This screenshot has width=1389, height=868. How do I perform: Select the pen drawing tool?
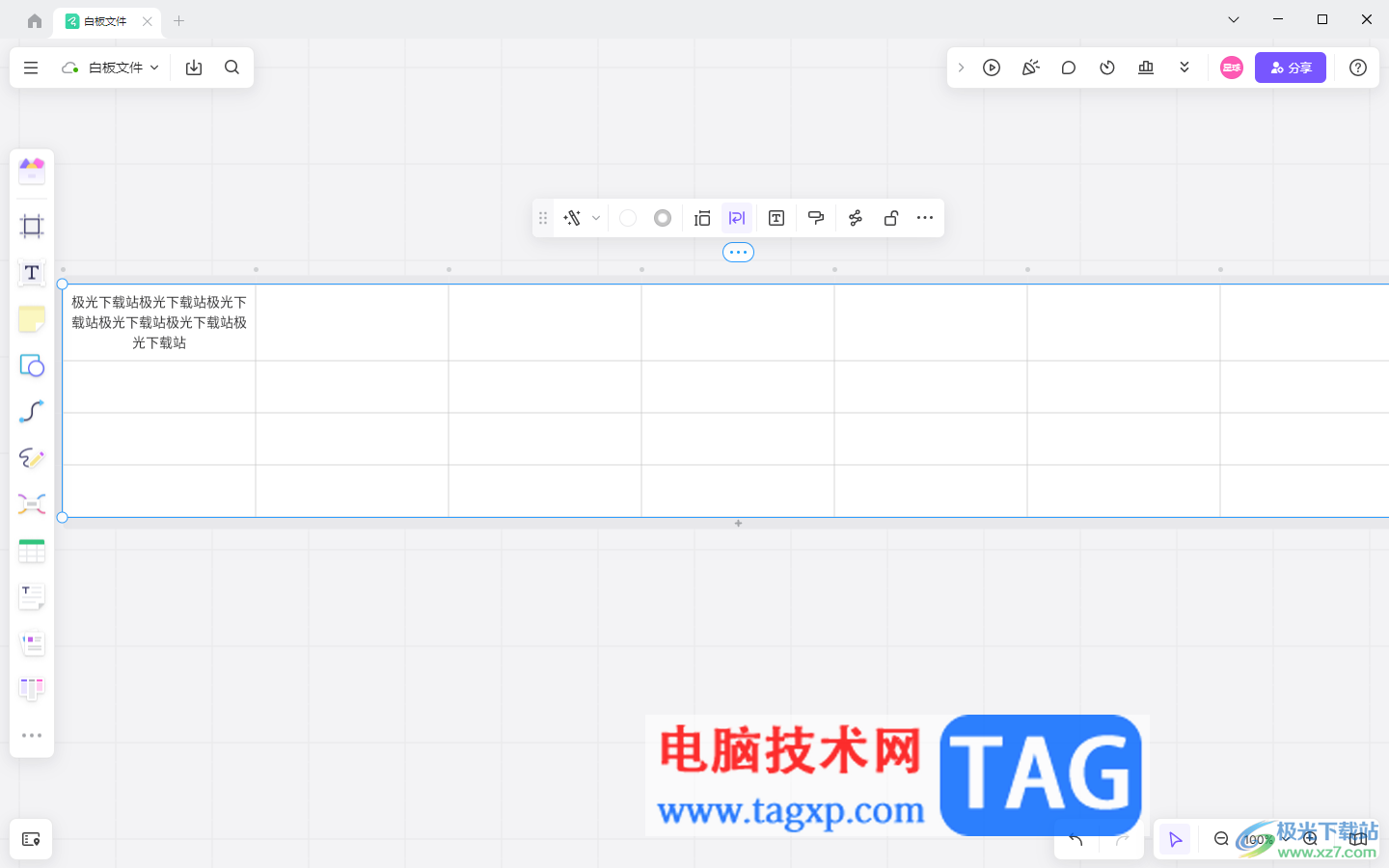click(x=32, y=458)
